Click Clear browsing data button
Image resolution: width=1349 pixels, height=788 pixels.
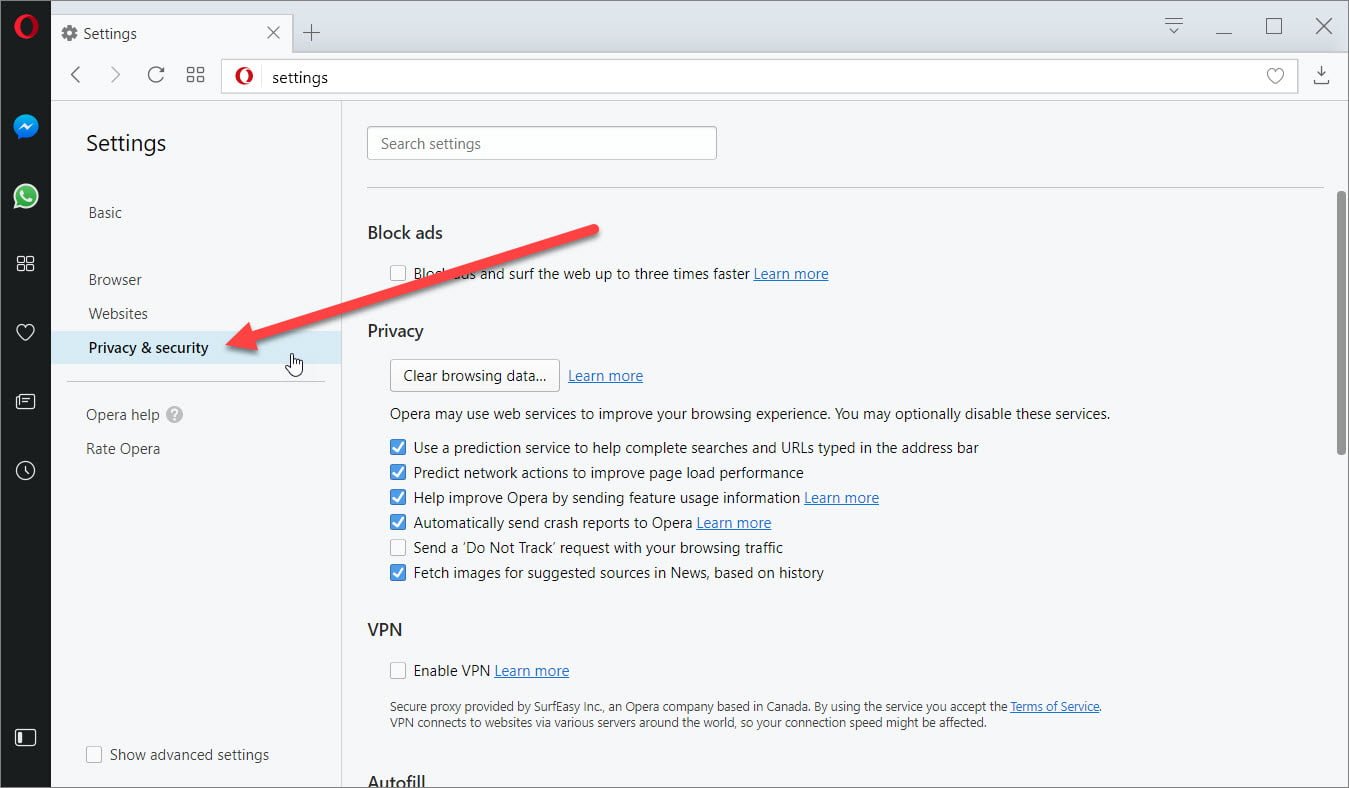tap(475, 376)
